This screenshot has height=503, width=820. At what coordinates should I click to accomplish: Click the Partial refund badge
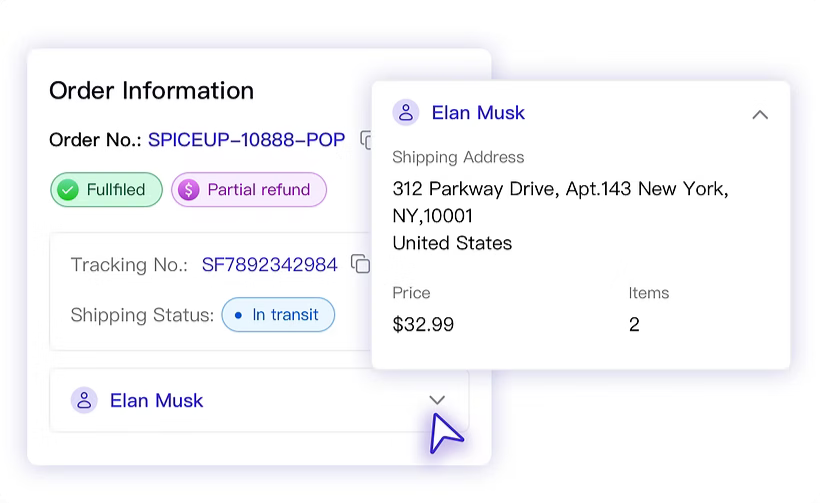pos(249,190)
